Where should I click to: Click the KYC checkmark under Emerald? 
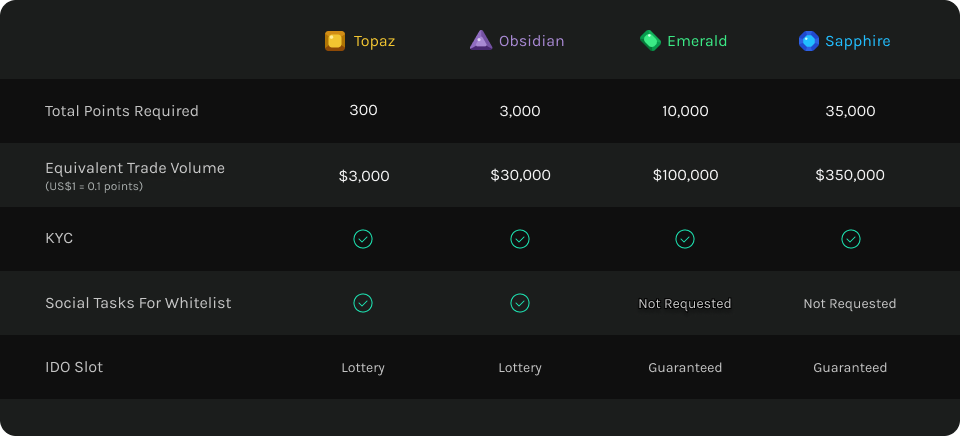(684, 239)
